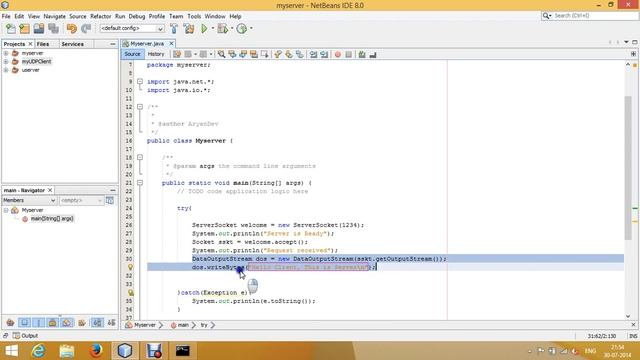
Task: Open the Members dropdown in Navigator
Action: (29, 200)
